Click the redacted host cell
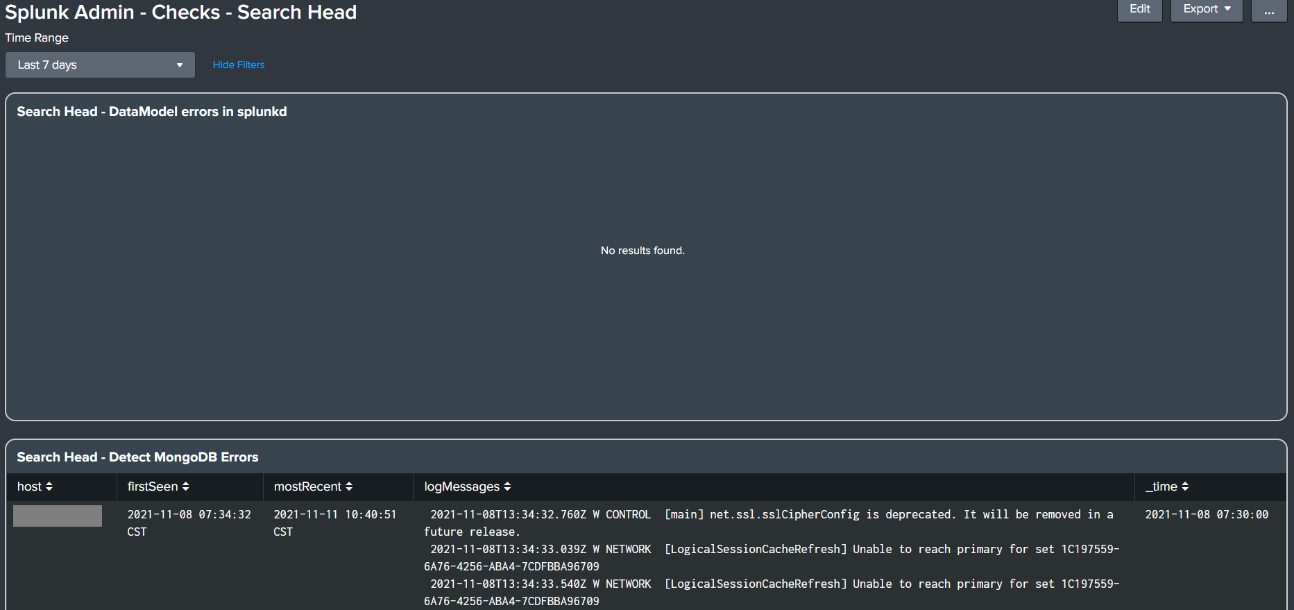Viewport: 1294px width, 610px height. [57, 516]
